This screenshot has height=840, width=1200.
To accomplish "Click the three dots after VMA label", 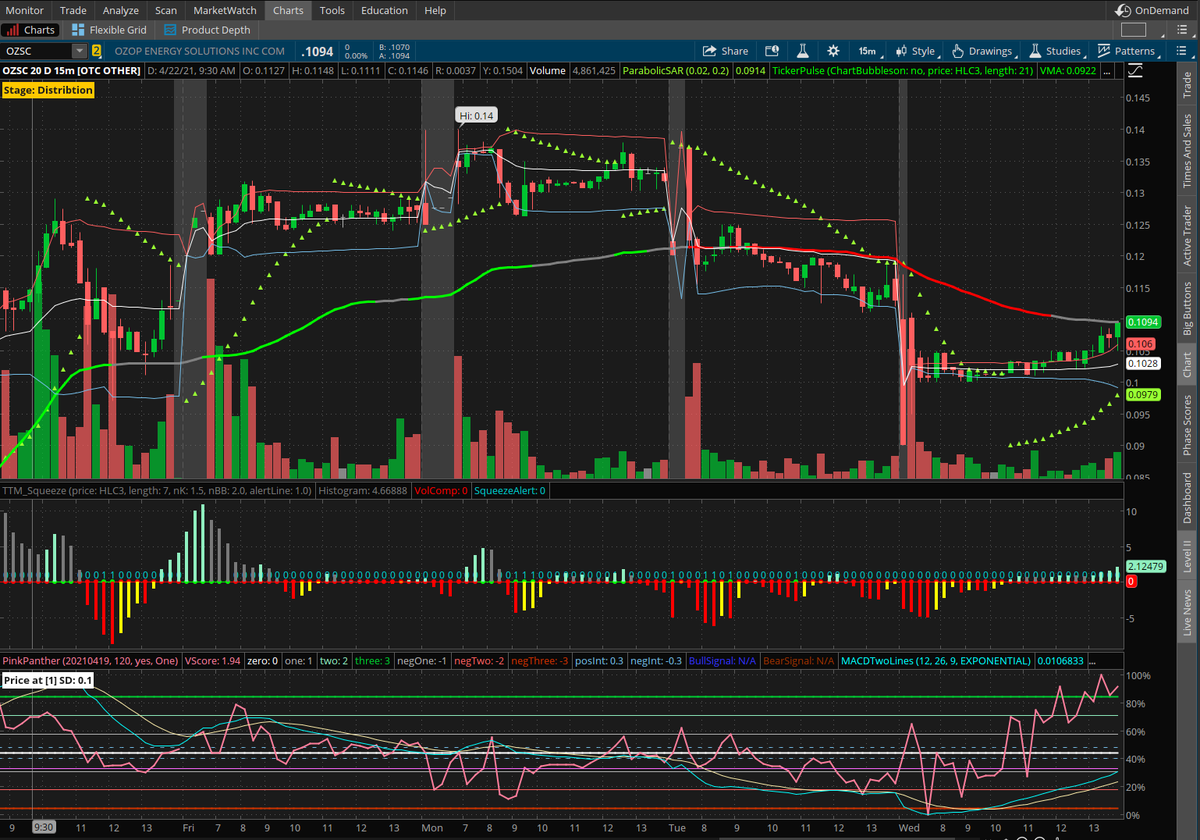I will click(1106, 72).
